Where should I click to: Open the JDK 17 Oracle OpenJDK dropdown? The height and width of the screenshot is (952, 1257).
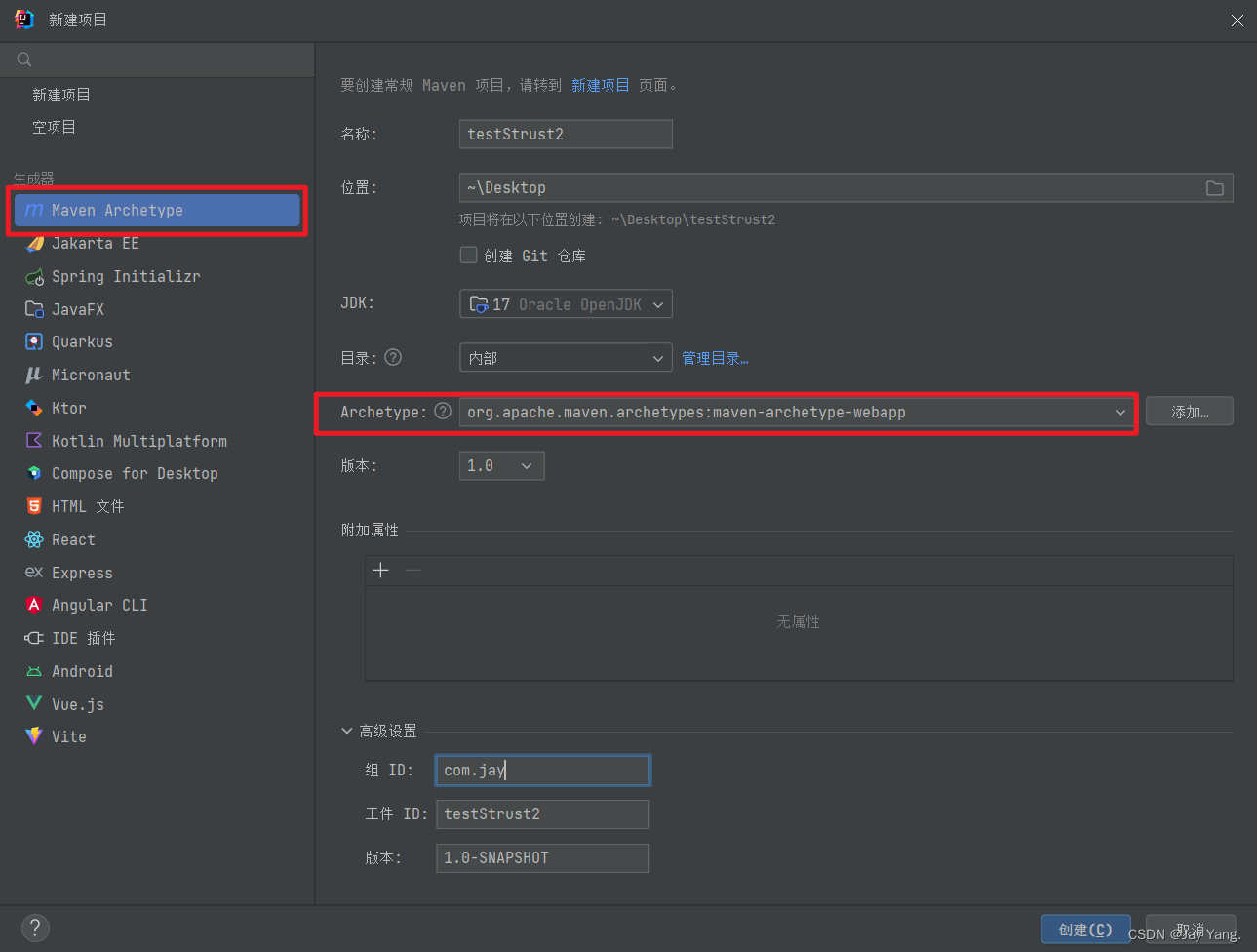566,304
